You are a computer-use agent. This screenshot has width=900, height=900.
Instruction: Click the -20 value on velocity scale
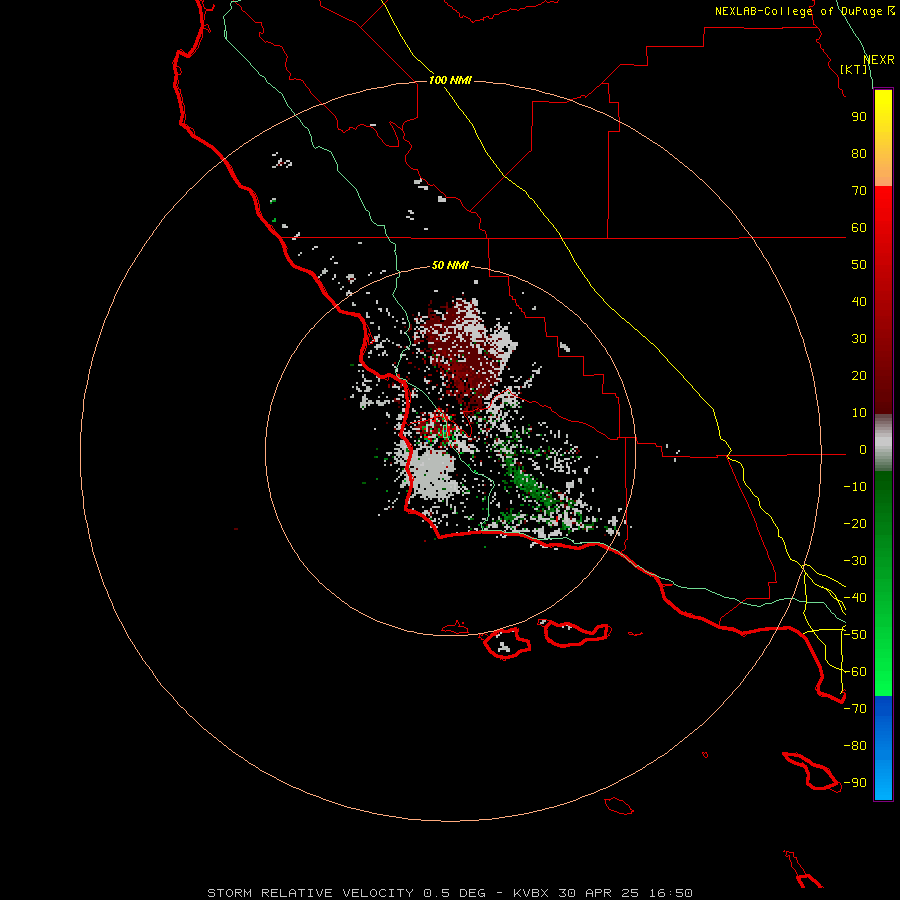tap(855, 524)
